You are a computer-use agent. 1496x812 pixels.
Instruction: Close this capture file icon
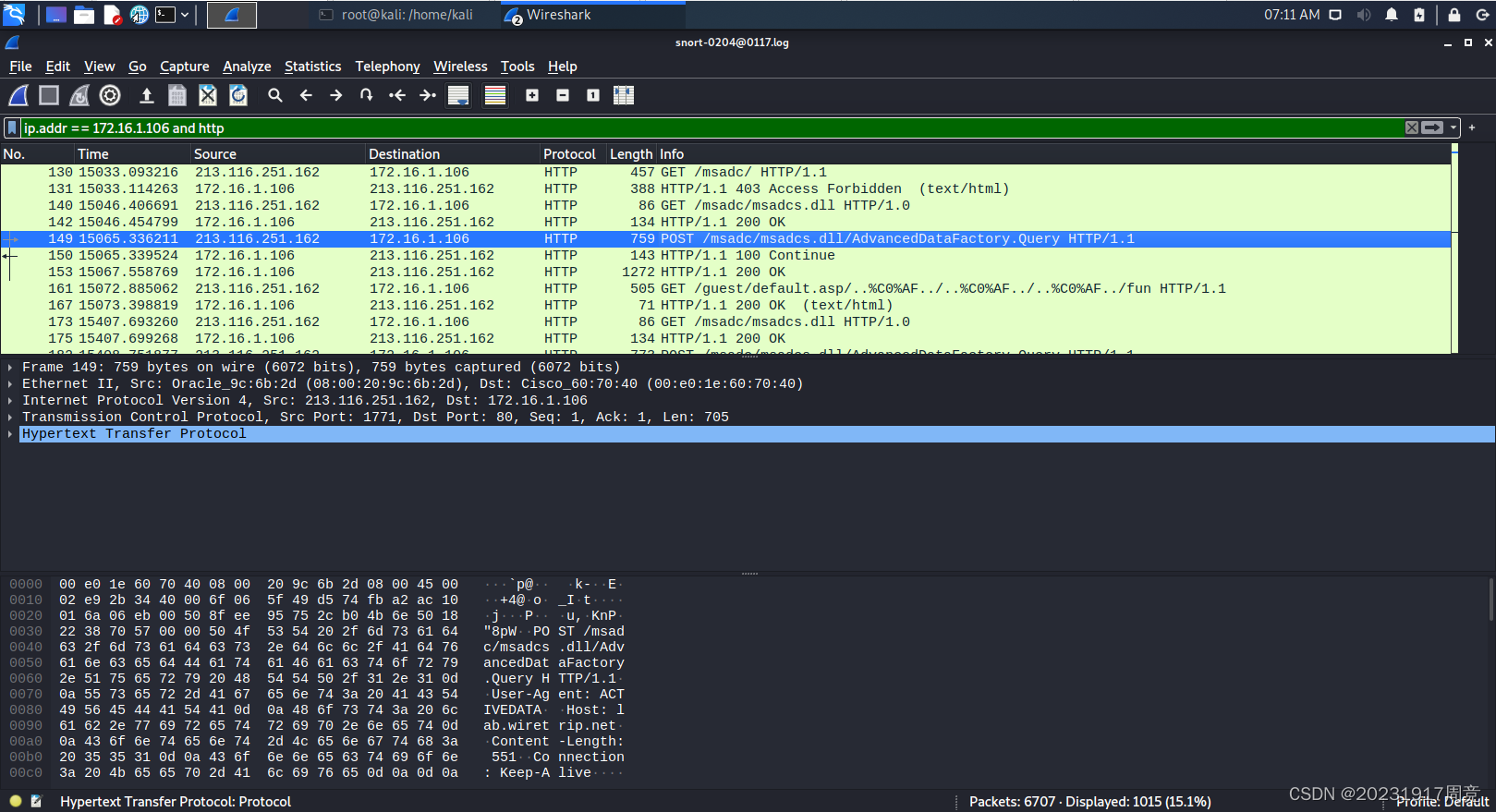click(x=208, y=95)
